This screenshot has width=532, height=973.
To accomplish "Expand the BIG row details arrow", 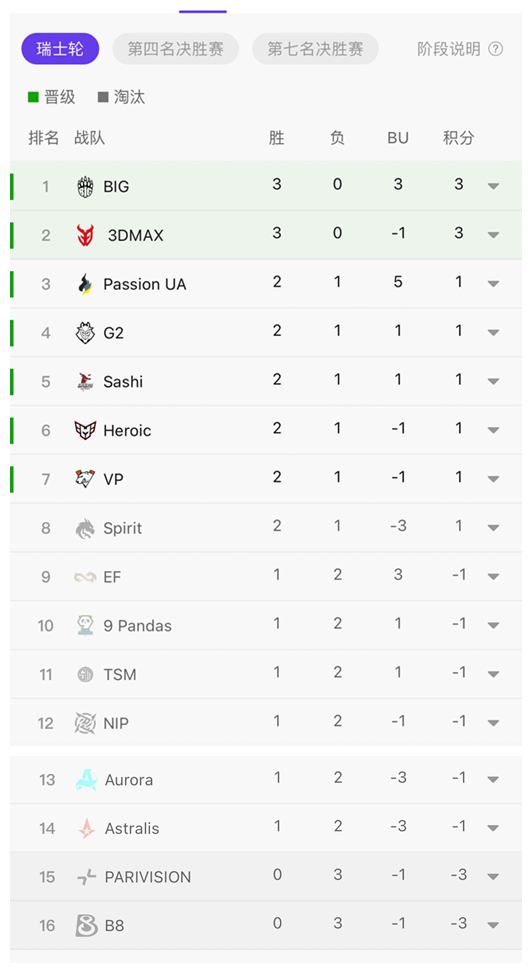I will click(494, 186).
